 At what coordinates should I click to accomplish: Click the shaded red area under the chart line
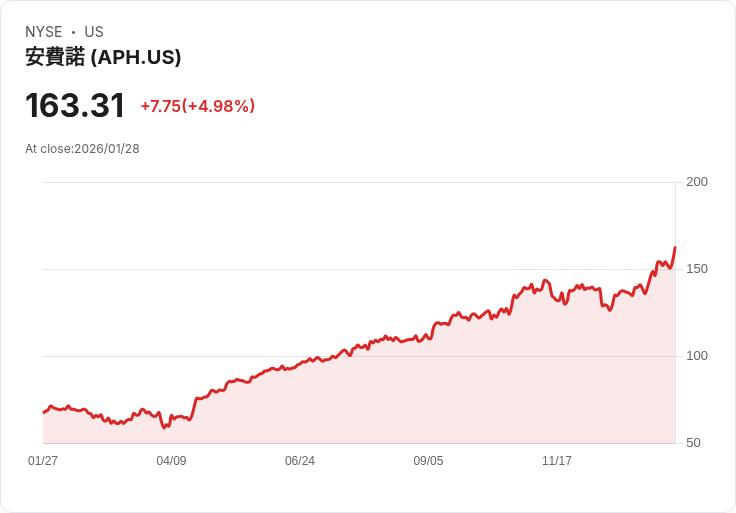[x=400, y=400]
